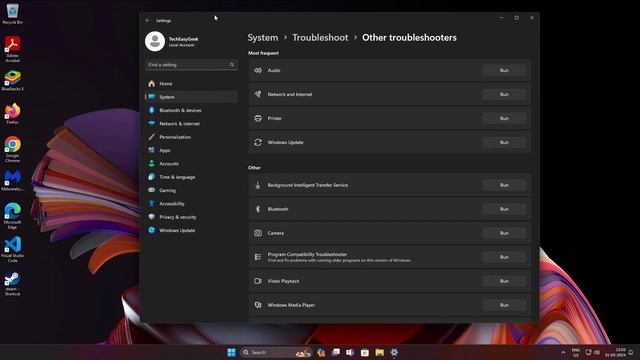Click the Troubleshoot breadcrumb link
Viewport: 640px width, 360px height.
(x=320, y=38)
